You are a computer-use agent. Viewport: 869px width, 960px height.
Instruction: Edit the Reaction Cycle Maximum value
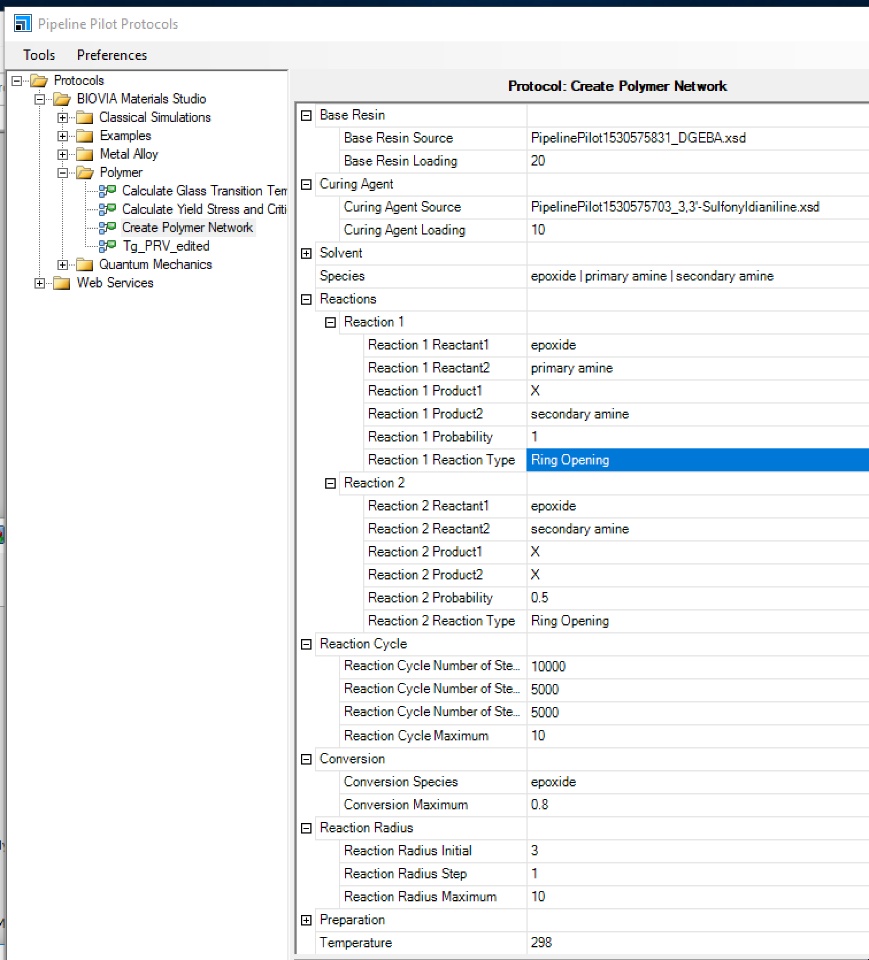[x=698, y=736]
